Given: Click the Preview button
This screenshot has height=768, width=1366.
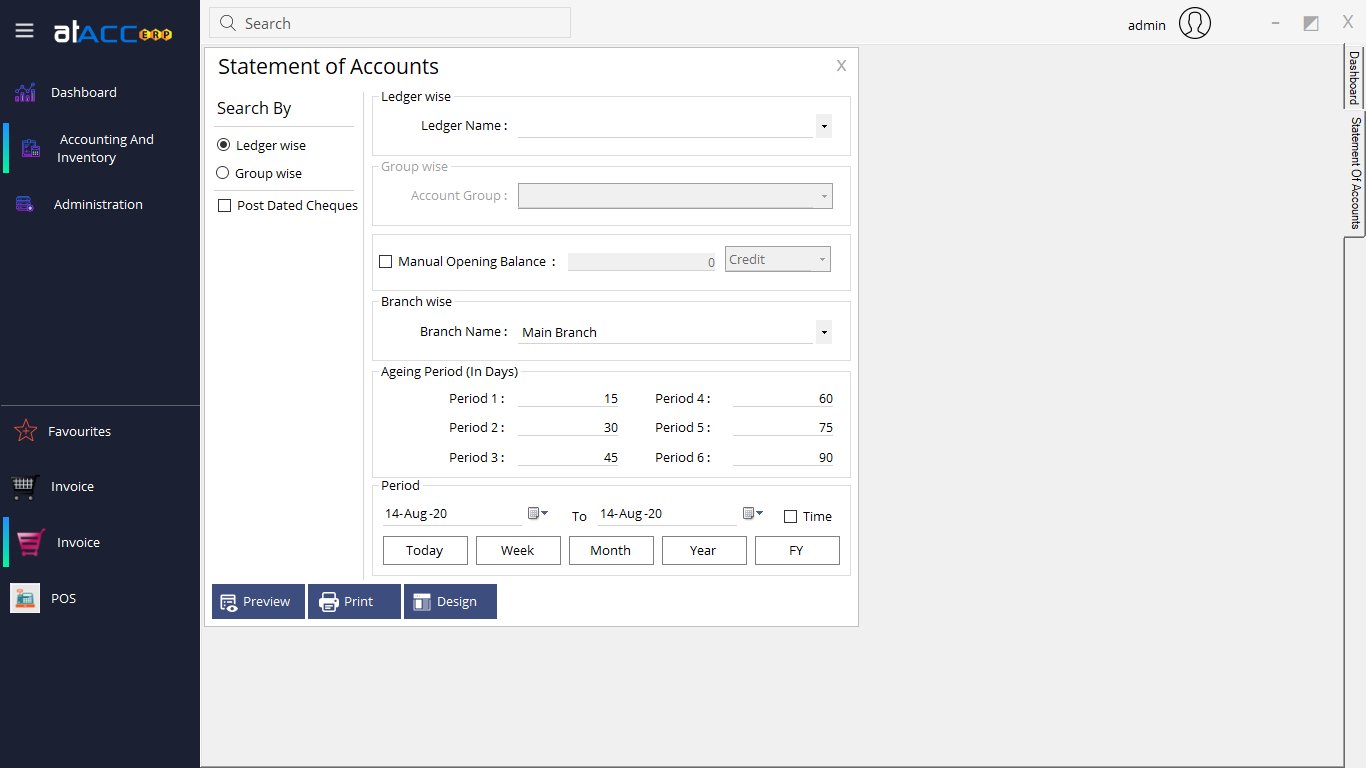Looking at the screenshot, I should click(x=257, y=601).
